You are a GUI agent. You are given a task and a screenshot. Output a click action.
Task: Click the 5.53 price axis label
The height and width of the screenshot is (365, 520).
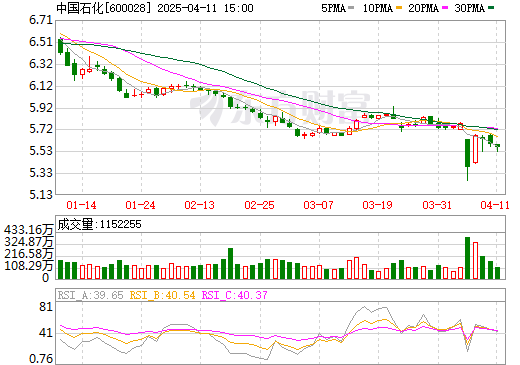(x=41, y=151)
